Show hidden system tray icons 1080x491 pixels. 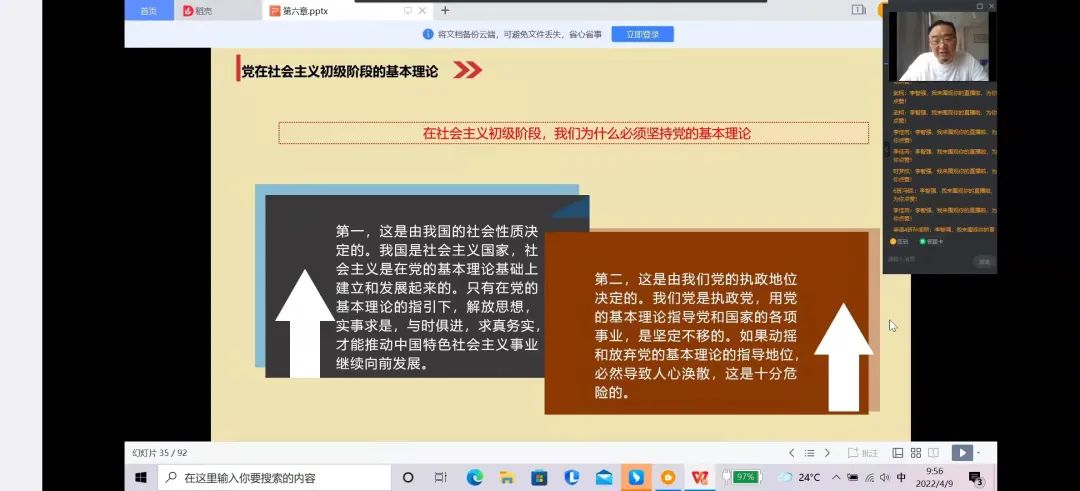836,478
